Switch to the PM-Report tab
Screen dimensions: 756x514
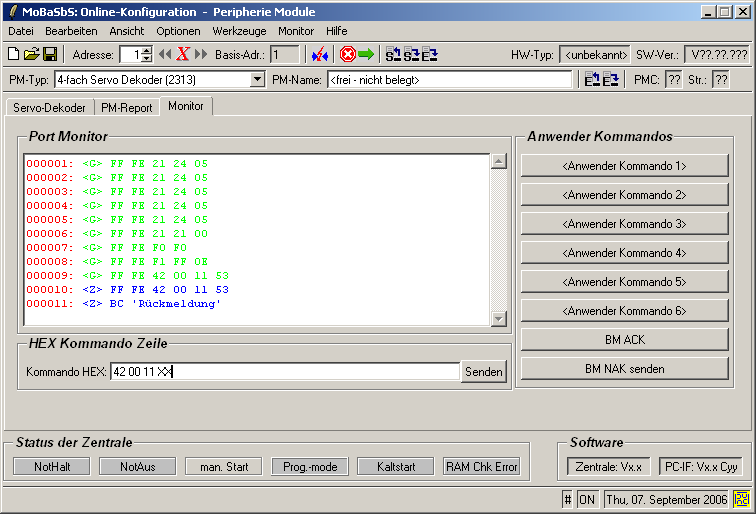126,107
